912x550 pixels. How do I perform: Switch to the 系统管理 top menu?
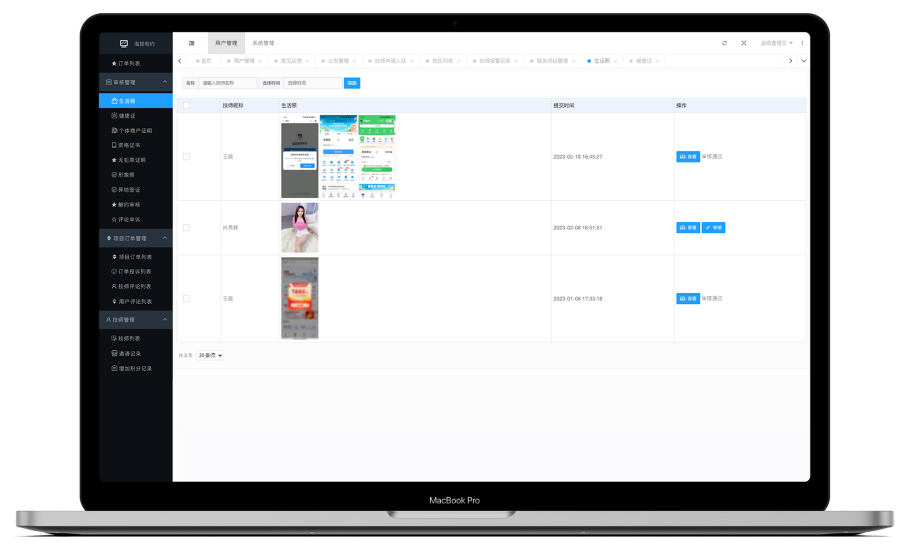point(262,43)
